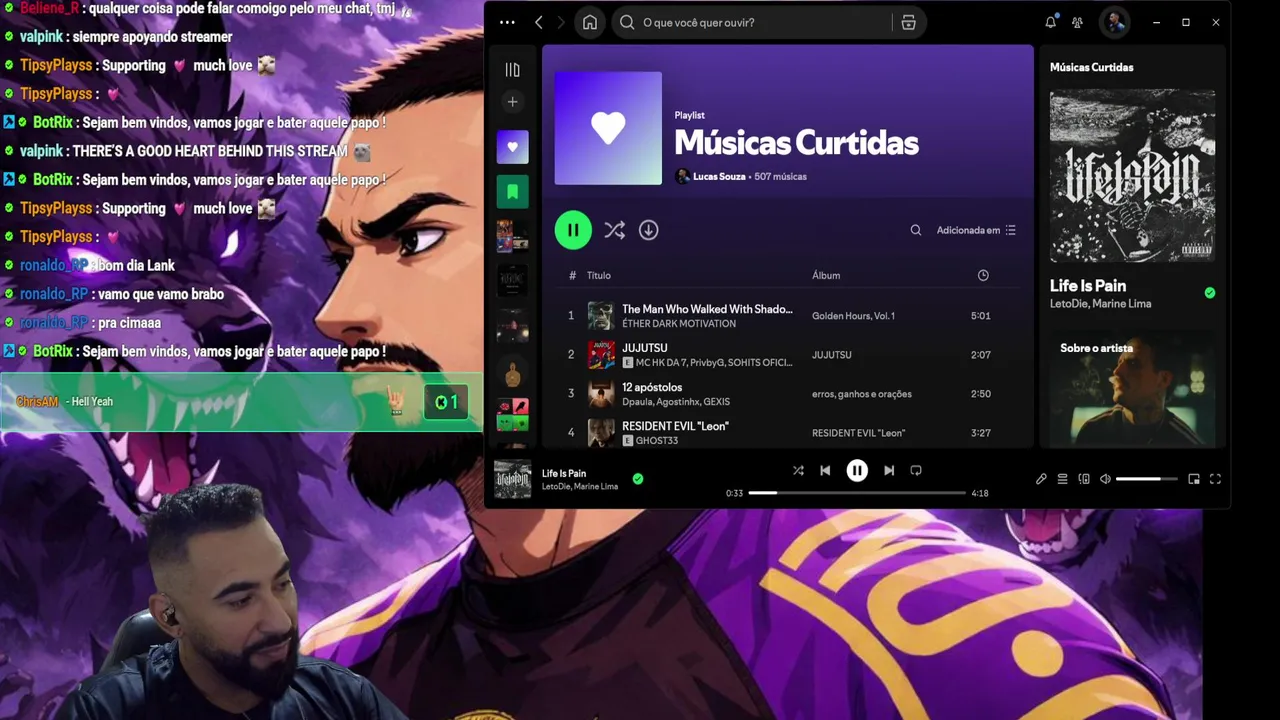Skip to previous track
Screen dimensions: 1280x720
(825, 470)
